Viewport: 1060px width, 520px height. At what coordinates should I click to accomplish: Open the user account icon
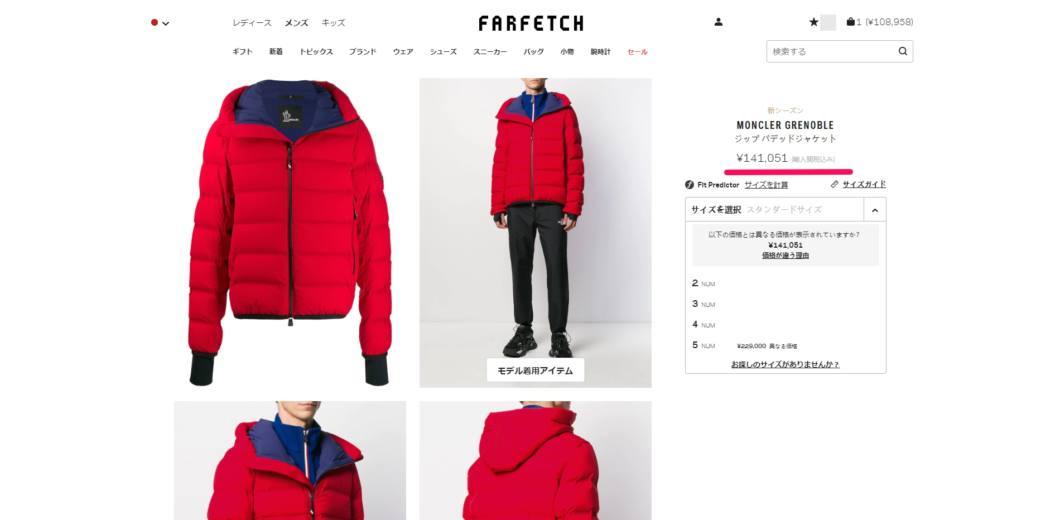pyautogui.click(x=718, y=22)
